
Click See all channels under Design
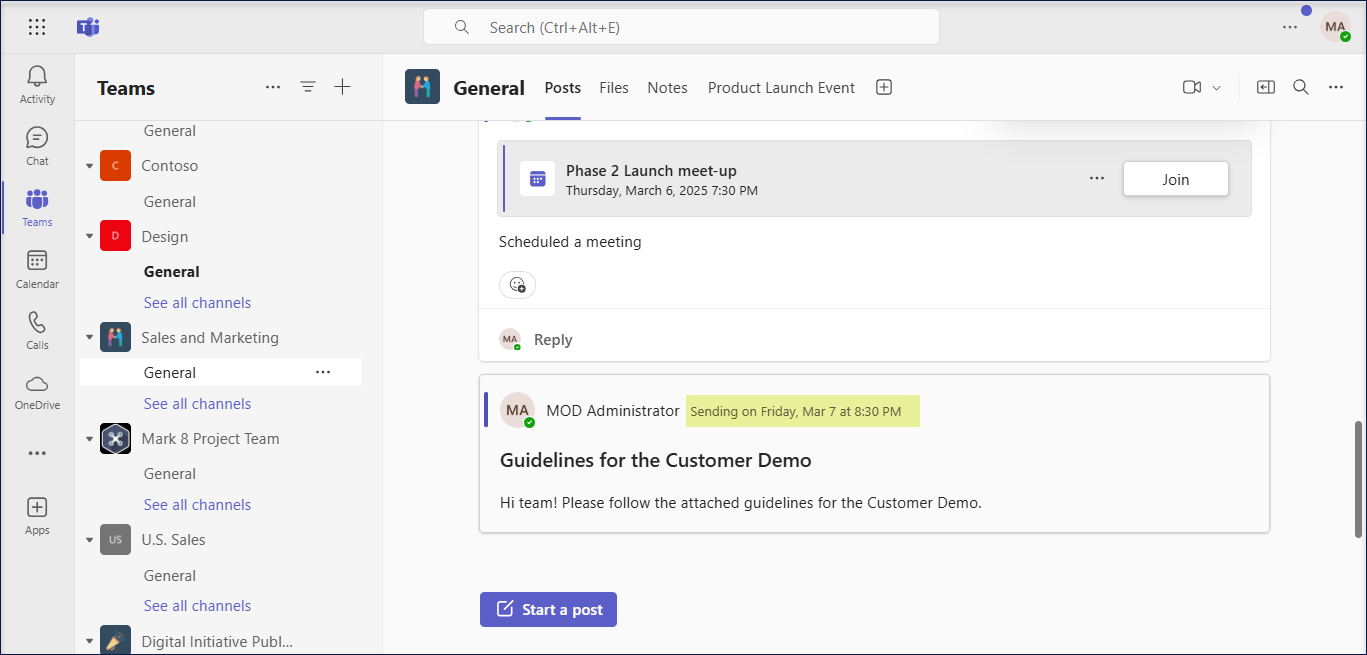197,303
